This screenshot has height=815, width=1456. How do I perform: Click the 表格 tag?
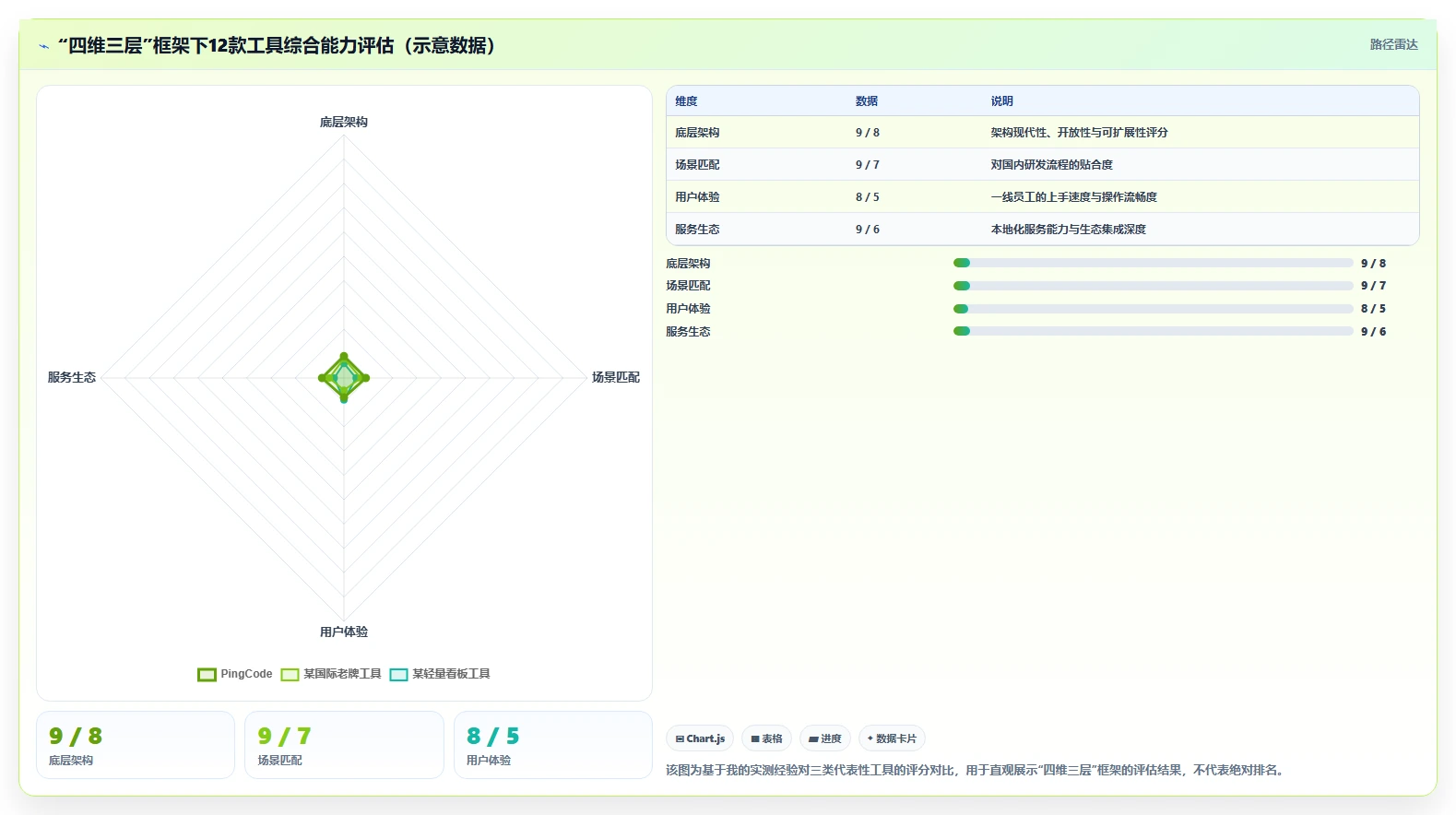766,738
